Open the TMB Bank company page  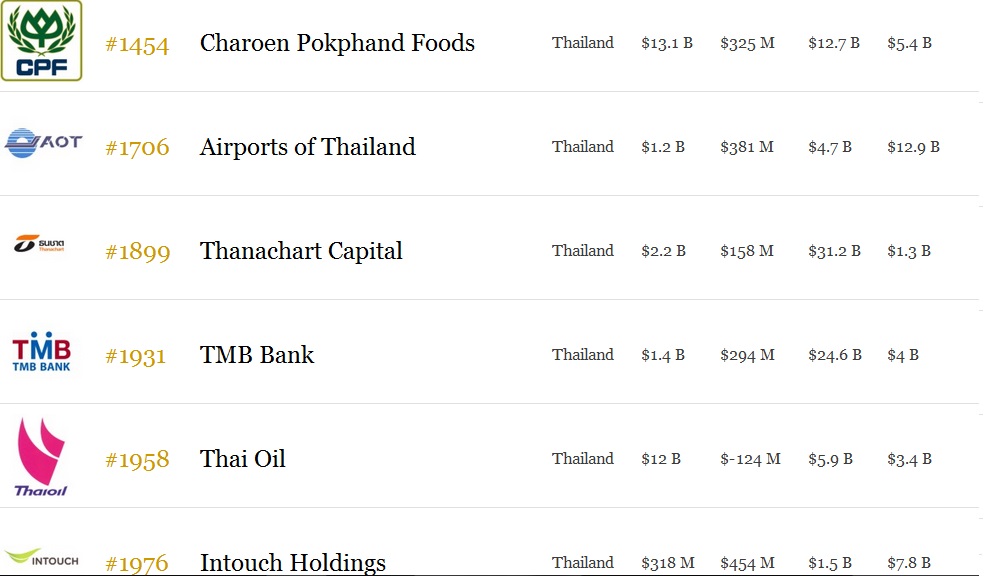257,355
